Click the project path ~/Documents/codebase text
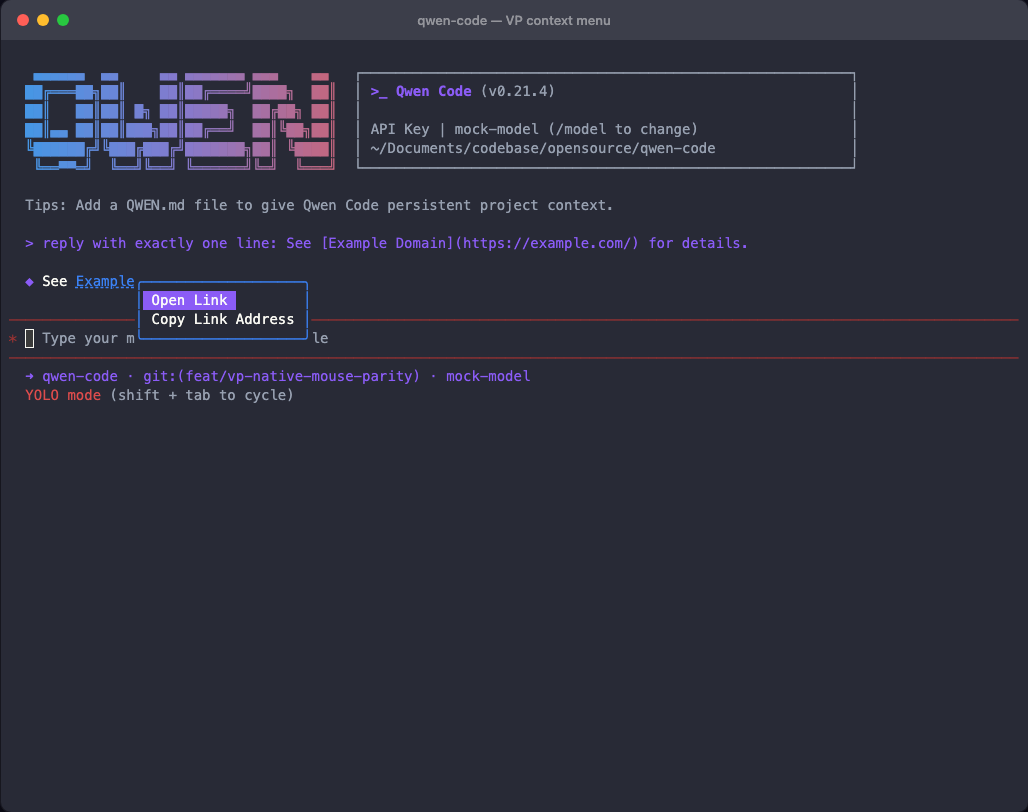Screen dimensions: 1028x812 tap(543, 148)
